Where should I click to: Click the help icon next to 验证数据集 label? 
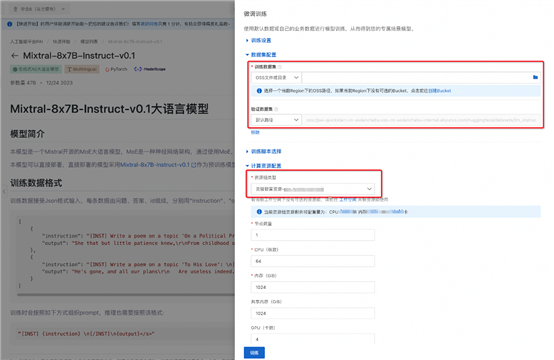click(x=276, y=109)
